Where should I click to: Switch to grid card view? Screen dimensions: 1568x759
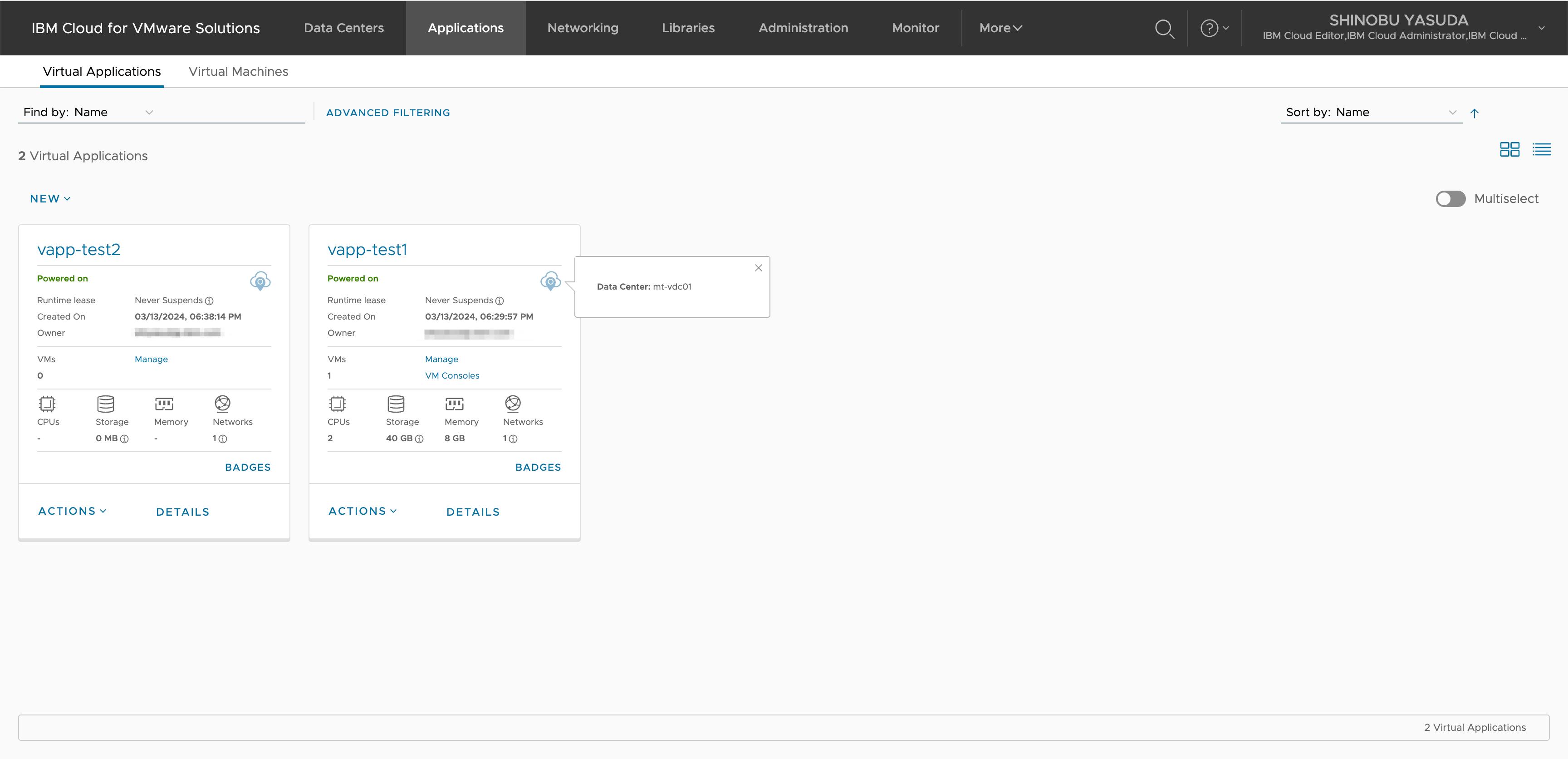[x=1509, y=149]
